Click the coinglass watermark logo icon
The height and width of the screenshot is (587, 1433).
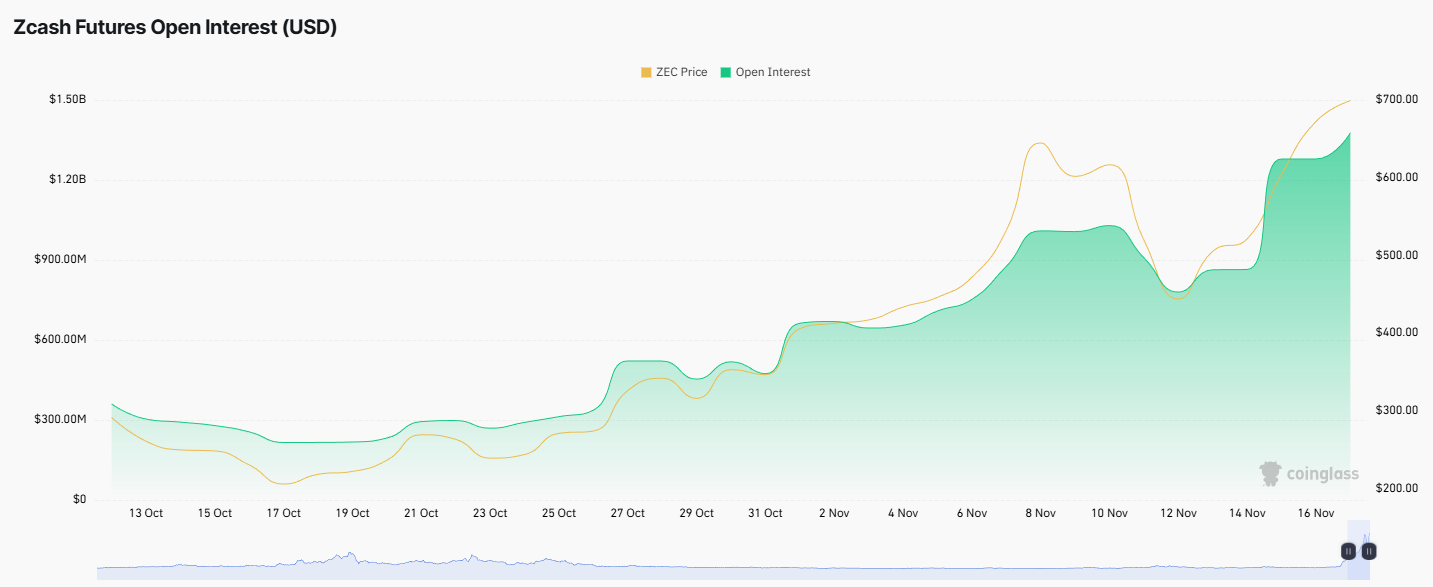tap(1270, 474)
